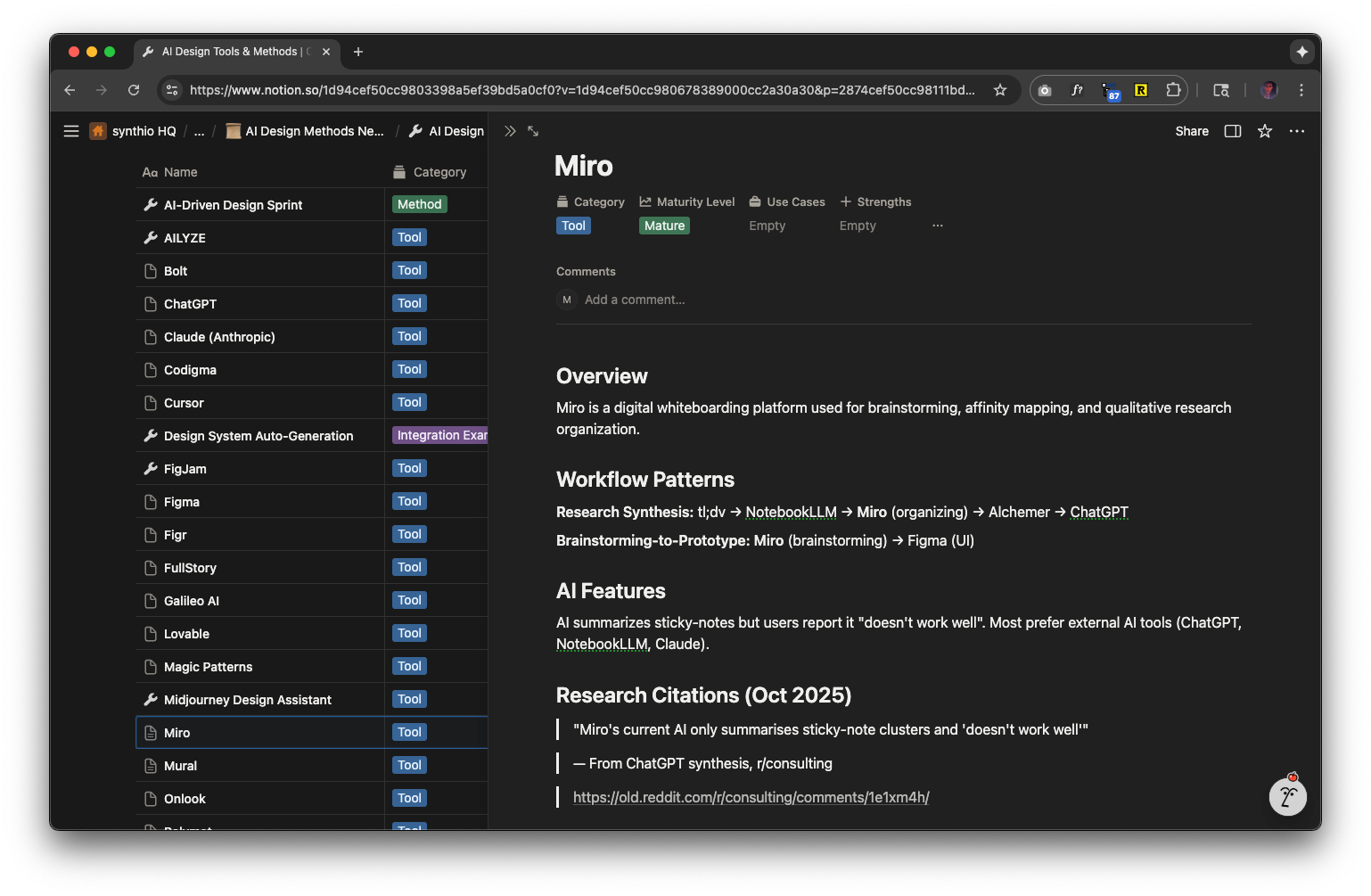Open AI Design Methods breadcrumb
The image size is (1371, 896).
(x=305, y=131)
